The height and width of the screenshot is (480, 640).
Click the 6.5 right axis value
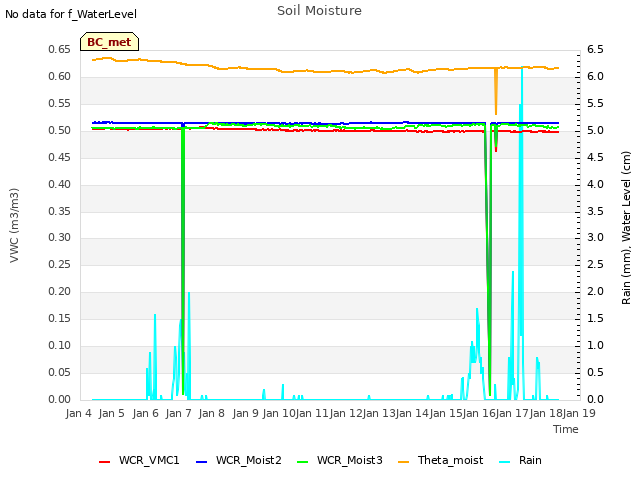(x=595, y=49)
